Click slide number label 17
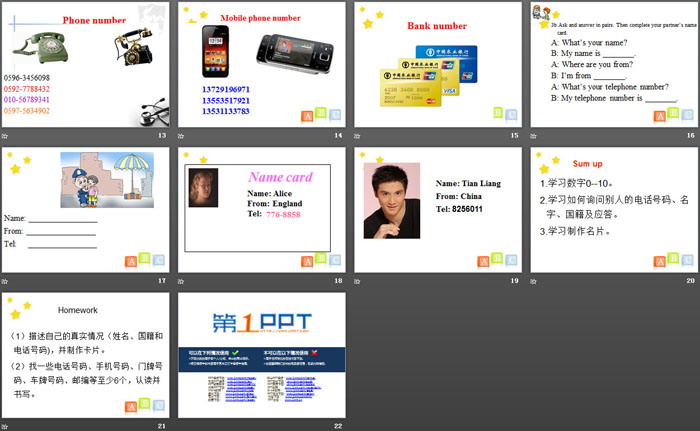700x431 pixels. (x=162, y=280)
